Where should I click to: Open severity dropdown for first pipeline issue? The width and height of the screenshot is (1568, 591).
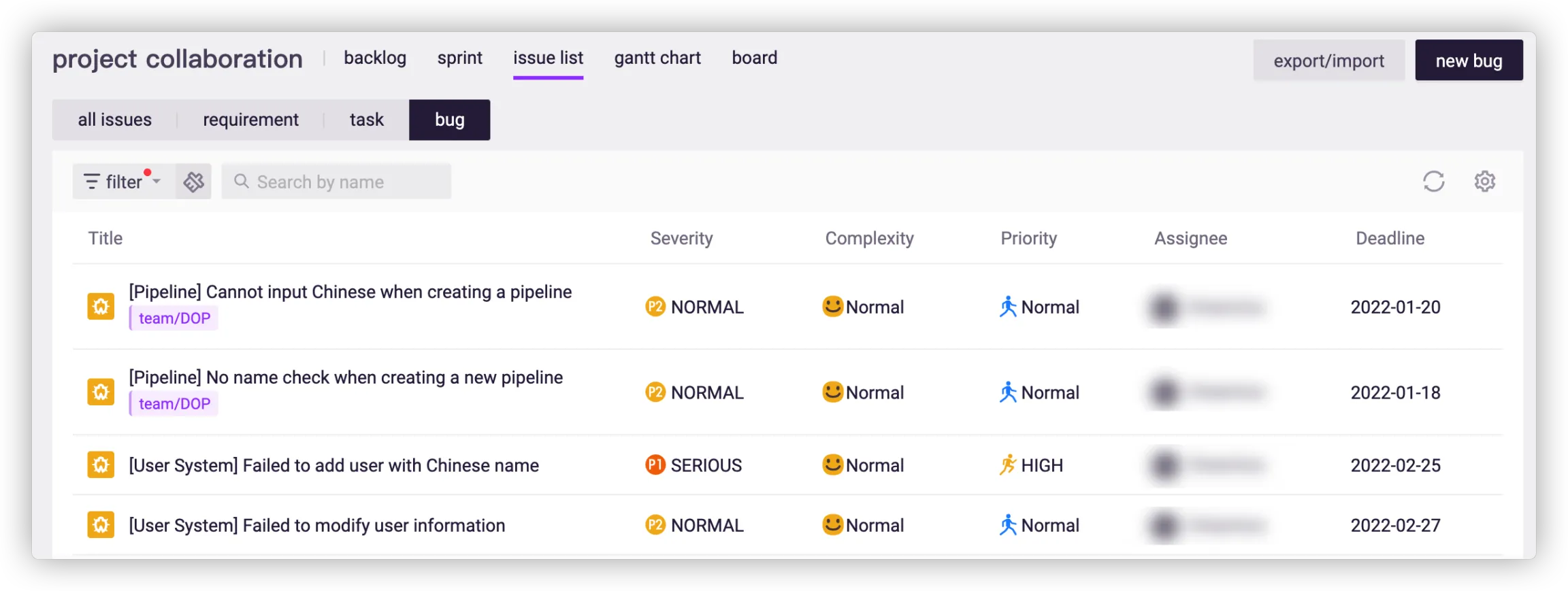point(694,307)
